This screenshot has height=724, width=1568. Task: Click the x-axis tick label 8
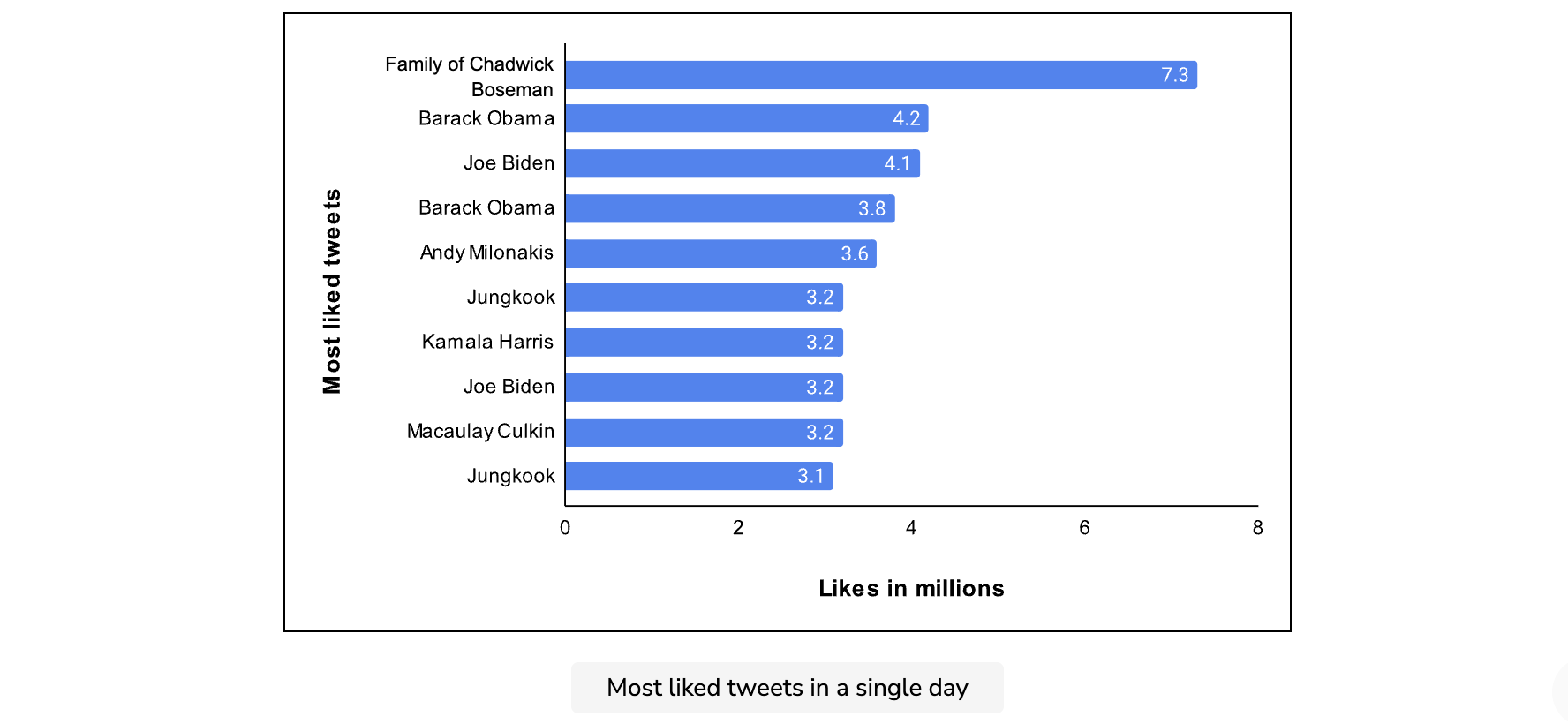tap(1258, 528)
